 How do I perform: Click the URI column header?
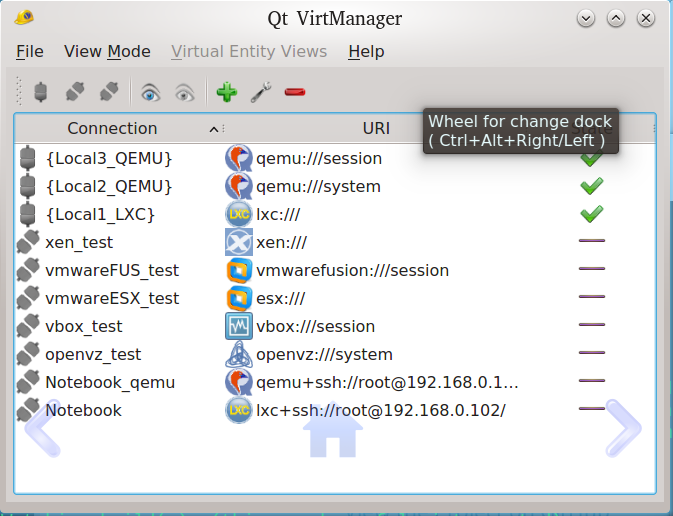[x=376, y=128]
